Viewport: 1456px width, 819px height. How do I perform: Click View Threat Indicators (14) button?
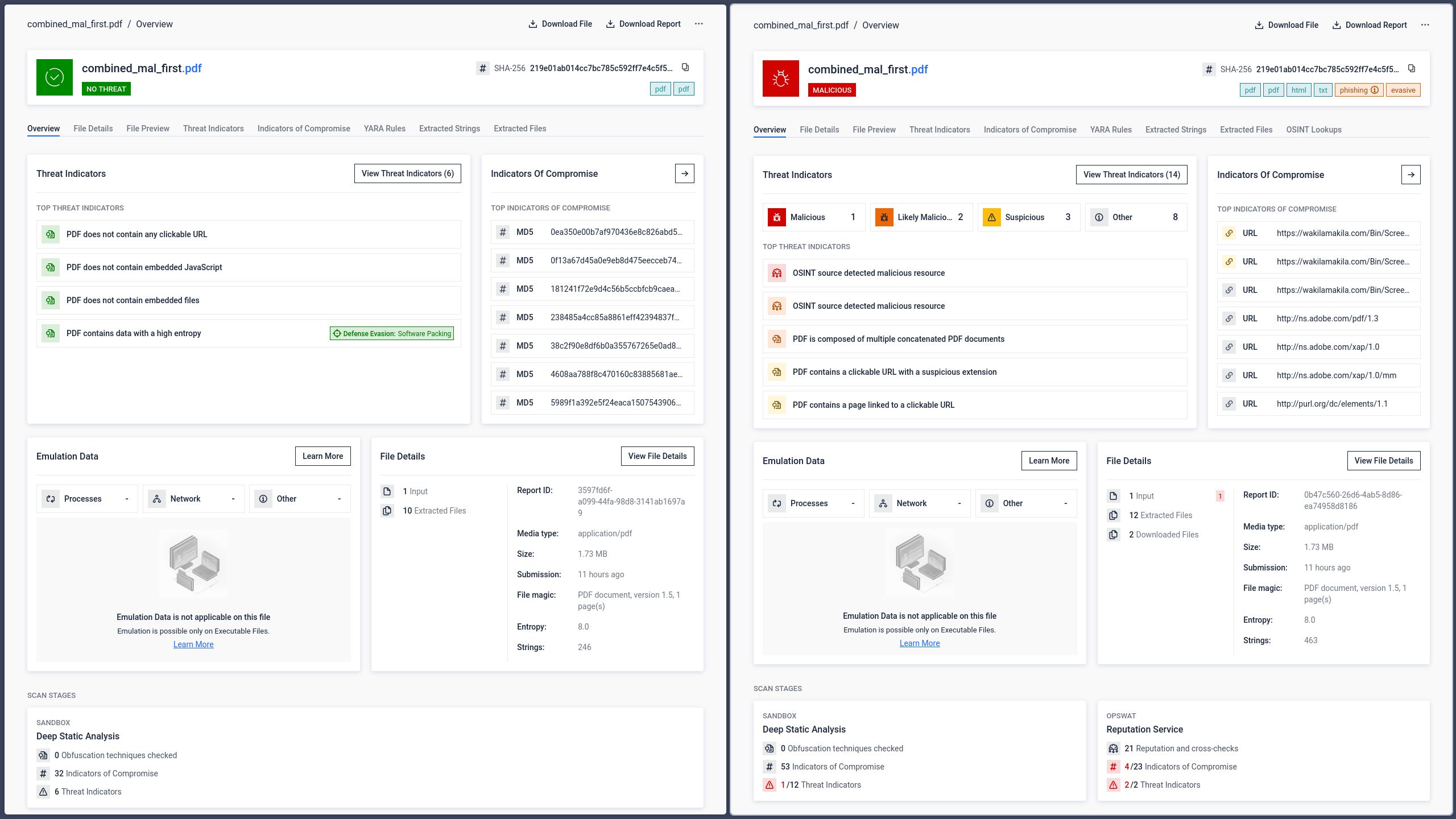[x=1131, y=175]
